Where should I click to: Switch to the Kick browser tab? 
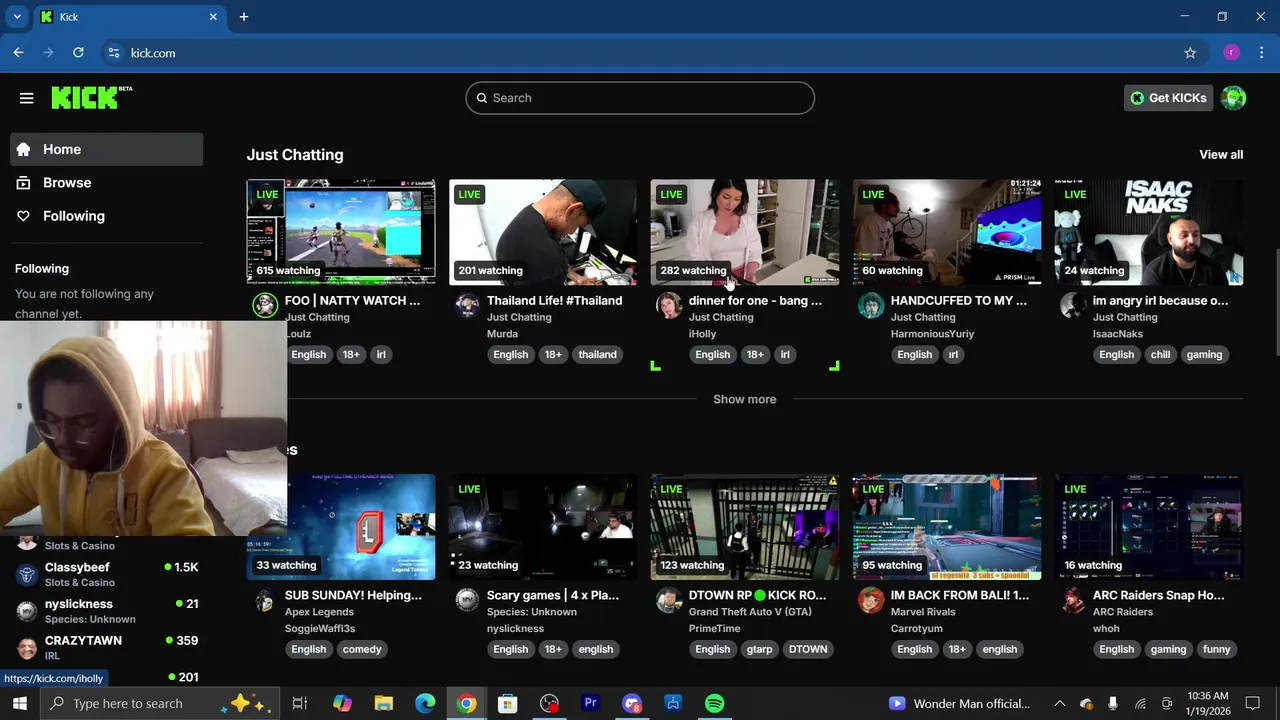coord(128,17)
